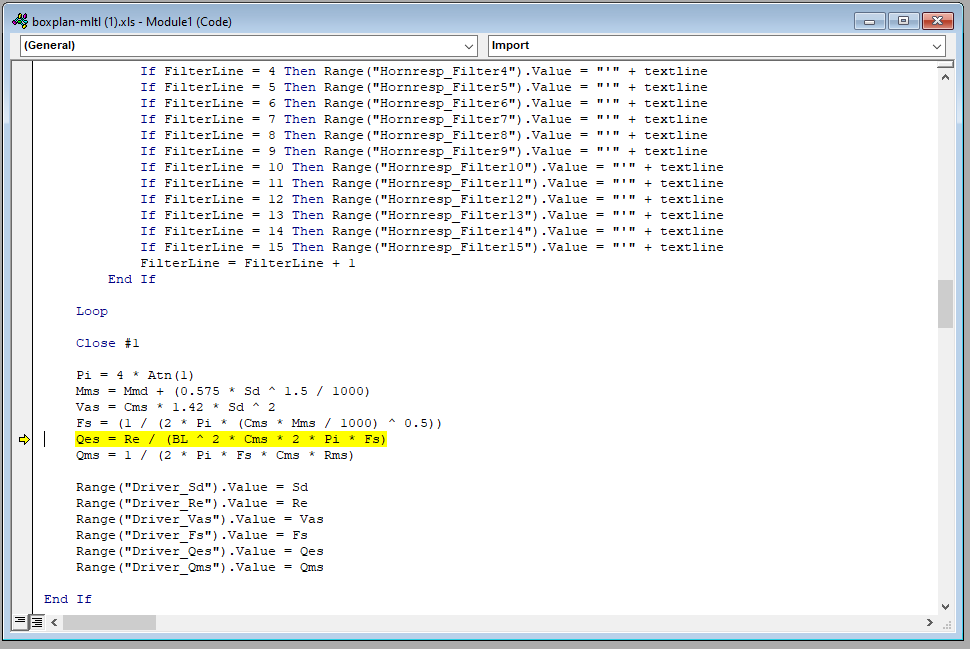Close the Module1 code window
Screen dimensions: 970x649
tap(938, 22)
